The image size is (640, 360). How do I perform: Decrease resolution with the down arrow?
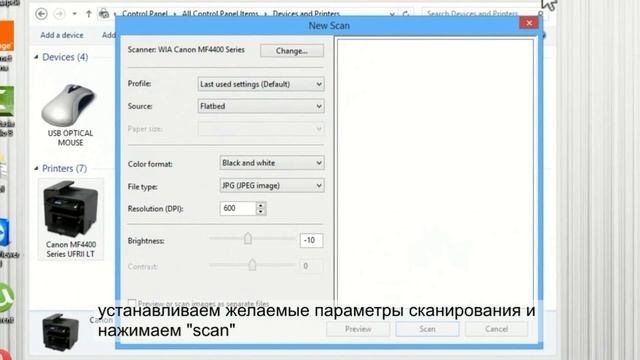pos(261,212)
